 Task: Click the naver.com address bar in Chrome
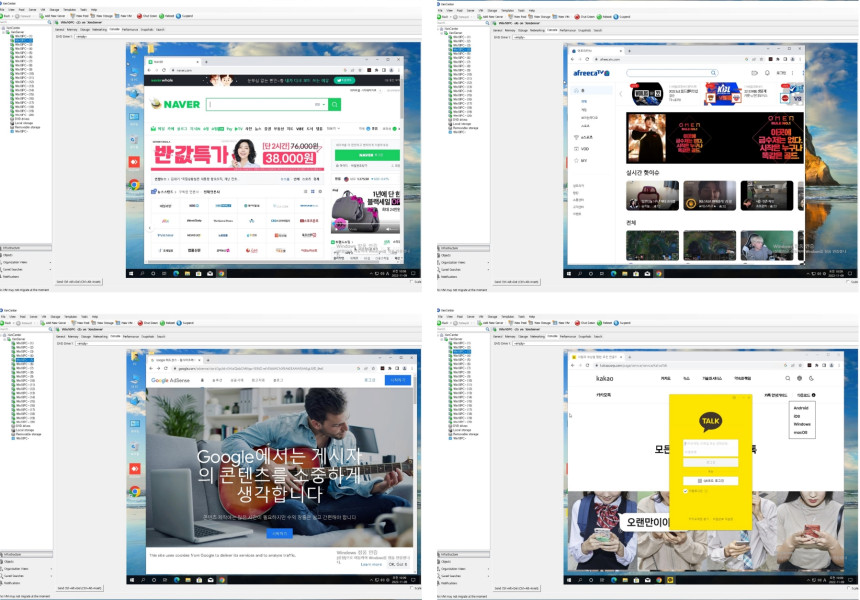tap(255, 70)
